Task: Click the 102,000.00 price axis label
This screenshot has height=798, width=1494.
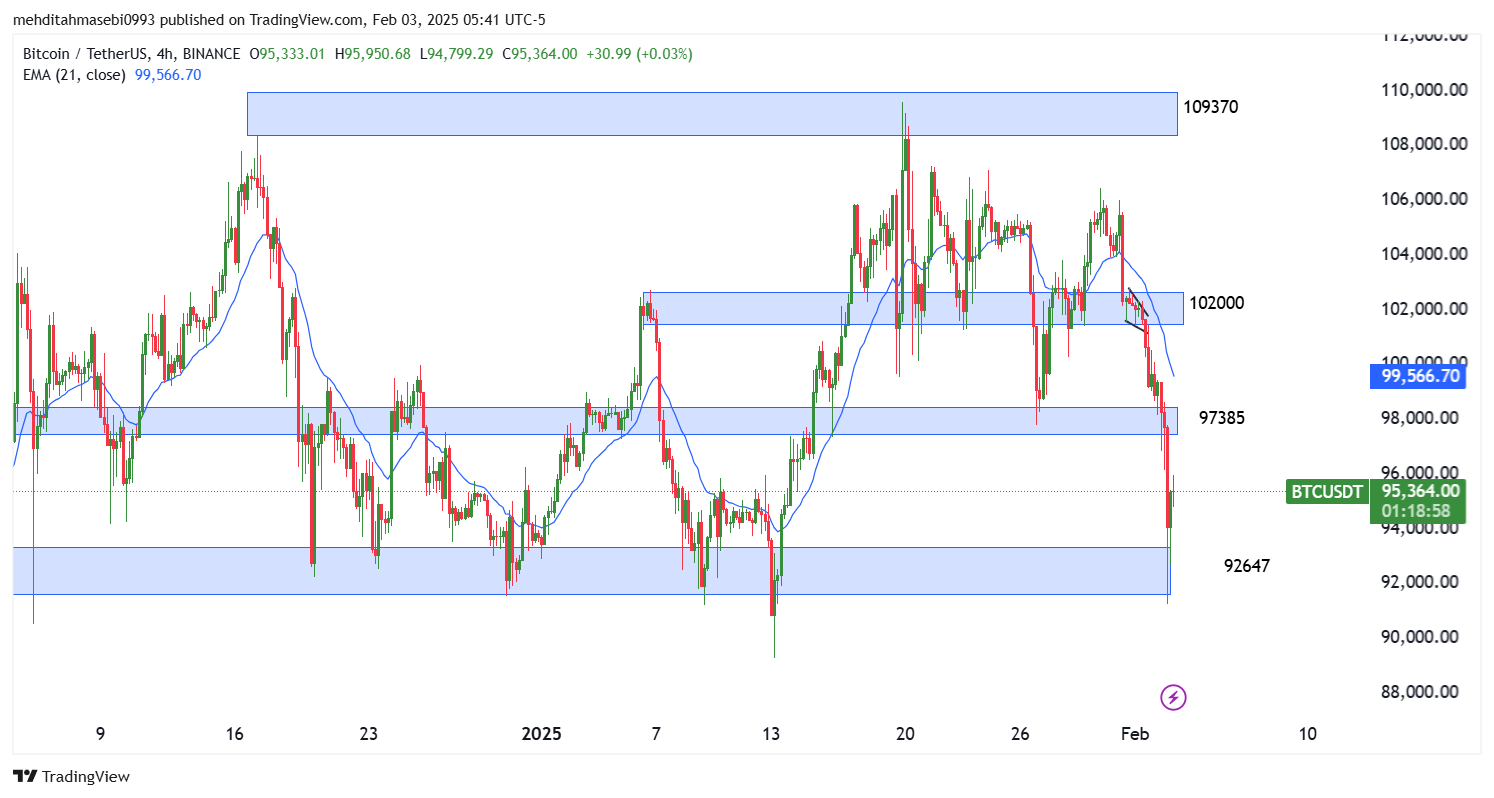Action: point(1424,308)
